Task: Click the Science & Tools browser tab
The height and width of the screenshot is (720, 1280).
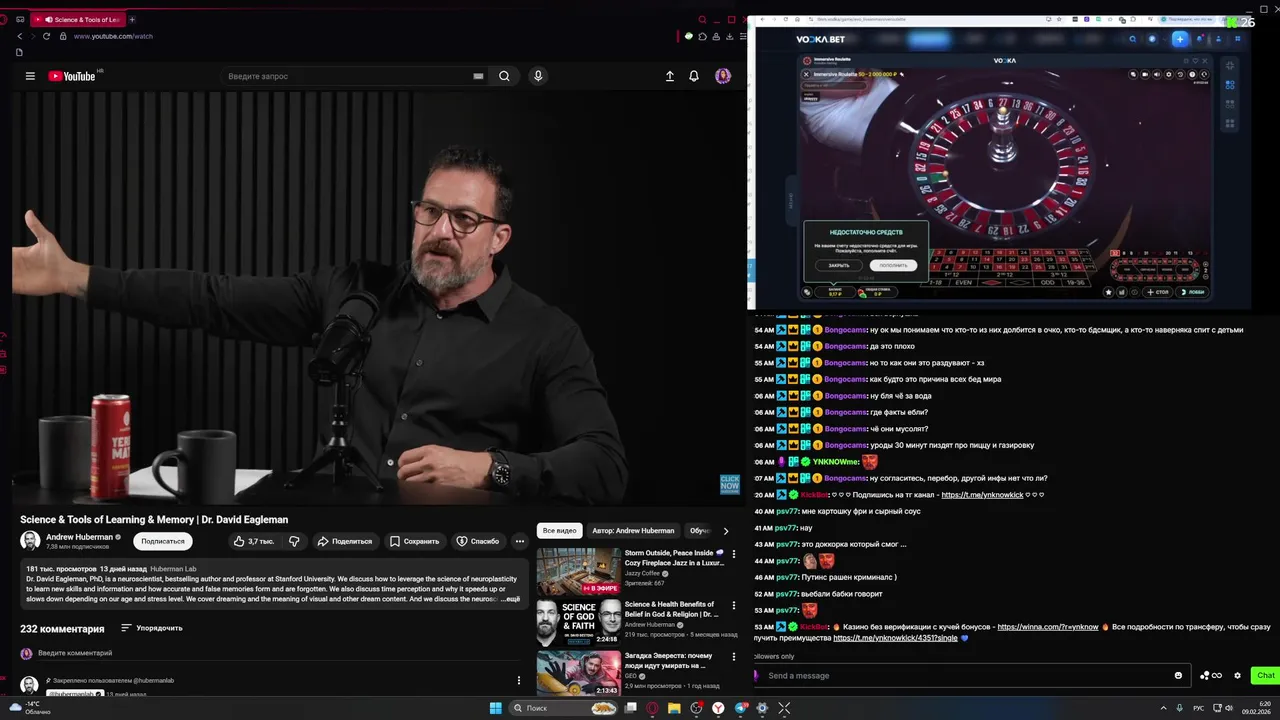Action: (80, 19)
